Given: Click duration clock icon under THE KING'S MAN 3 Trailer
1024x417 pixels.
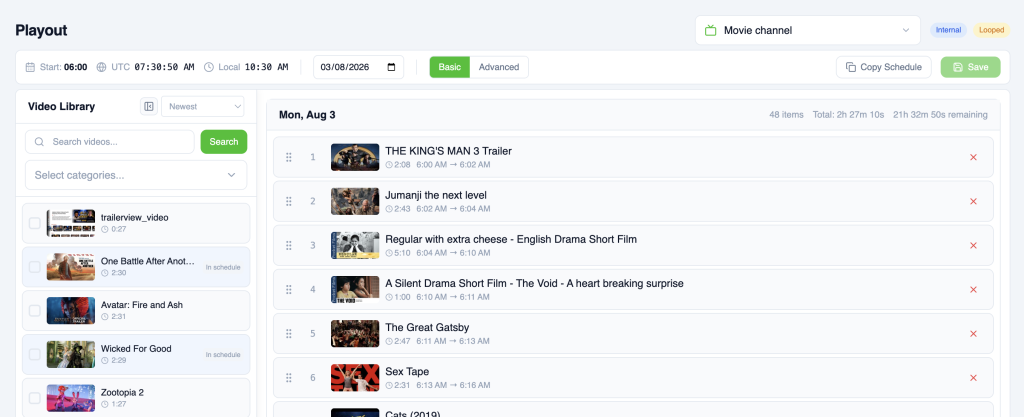Looking at the screenshot, I should coord(389,164).
